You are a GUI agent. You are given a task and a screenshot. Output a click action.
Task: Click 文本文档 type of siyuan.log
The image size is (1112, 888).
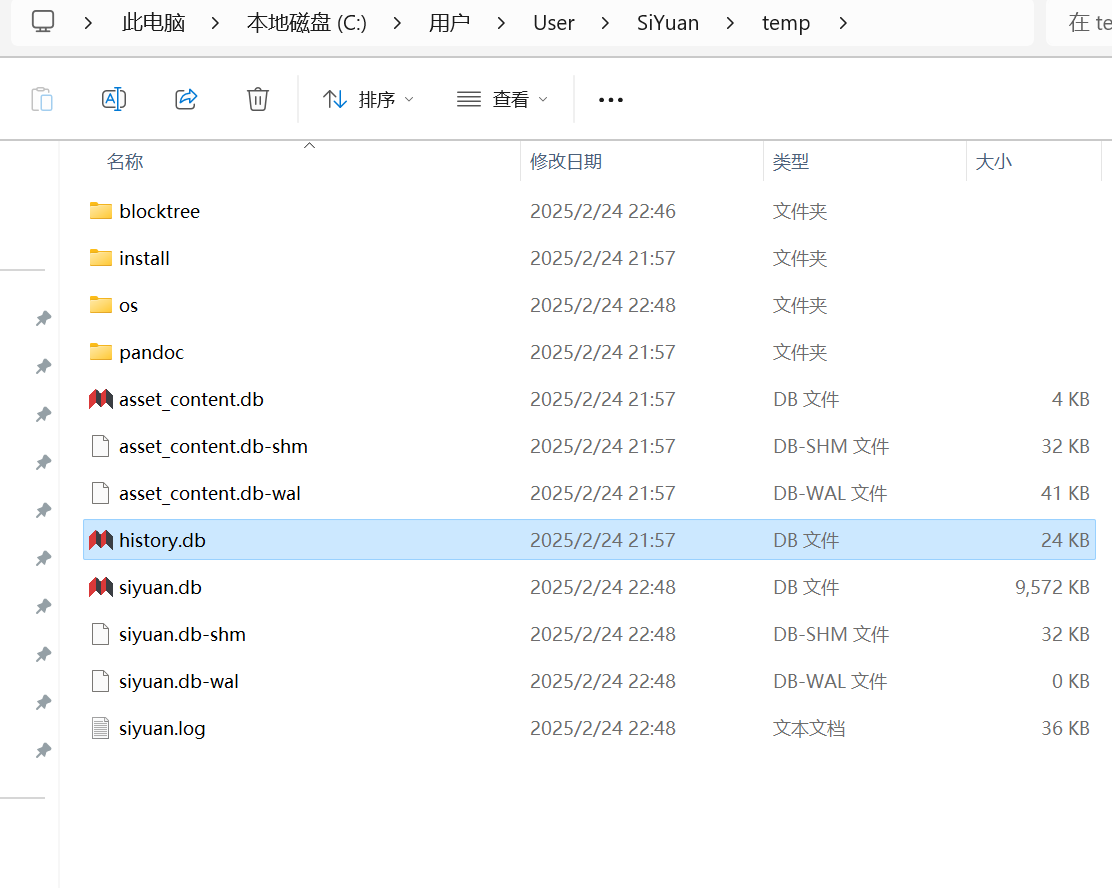tap(808, 728)
